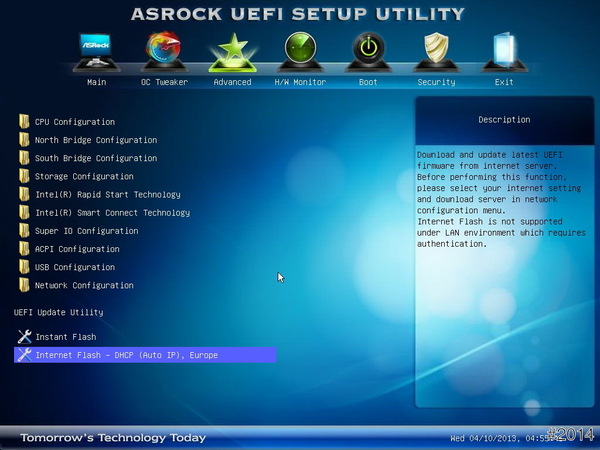This screenshot has height=450, width=600.
Task: Open CPU Configuration submenu
Action: [x=75, y=122]
